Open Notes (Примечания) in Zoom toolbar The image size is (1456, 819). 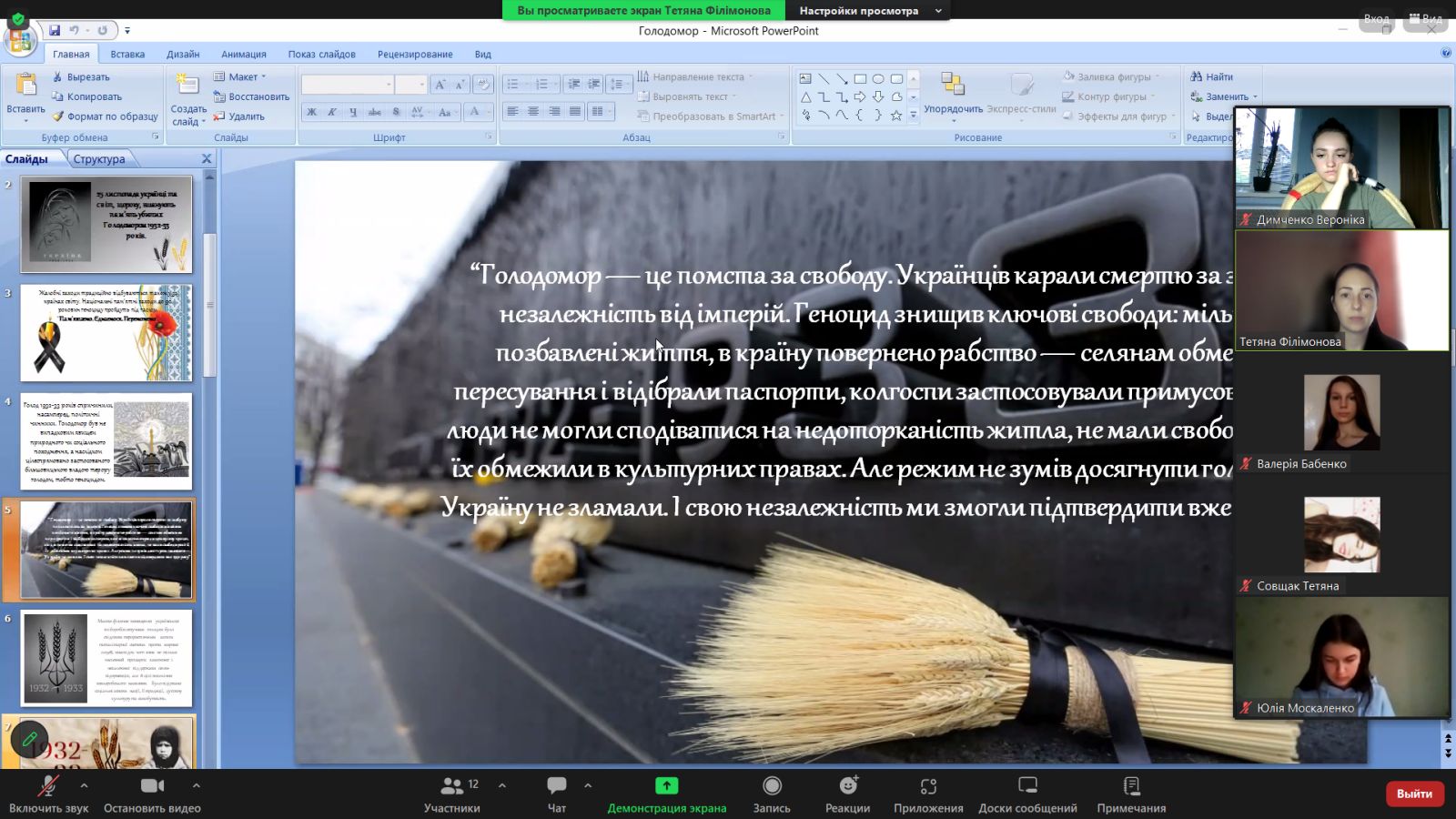(1131, 792)
